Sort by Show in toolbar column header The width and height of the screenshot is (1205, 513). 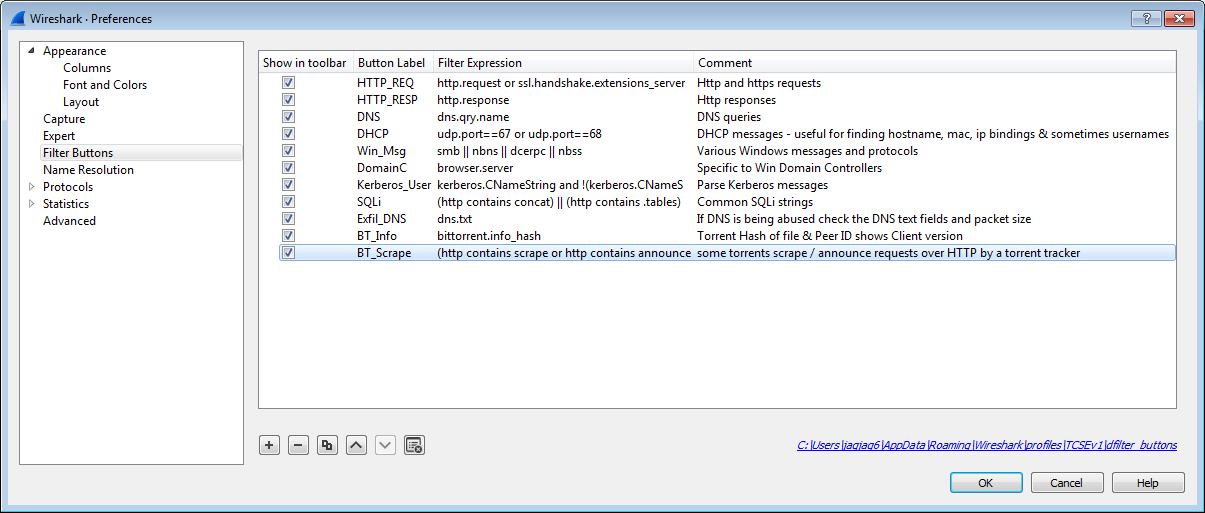(305, 62)
